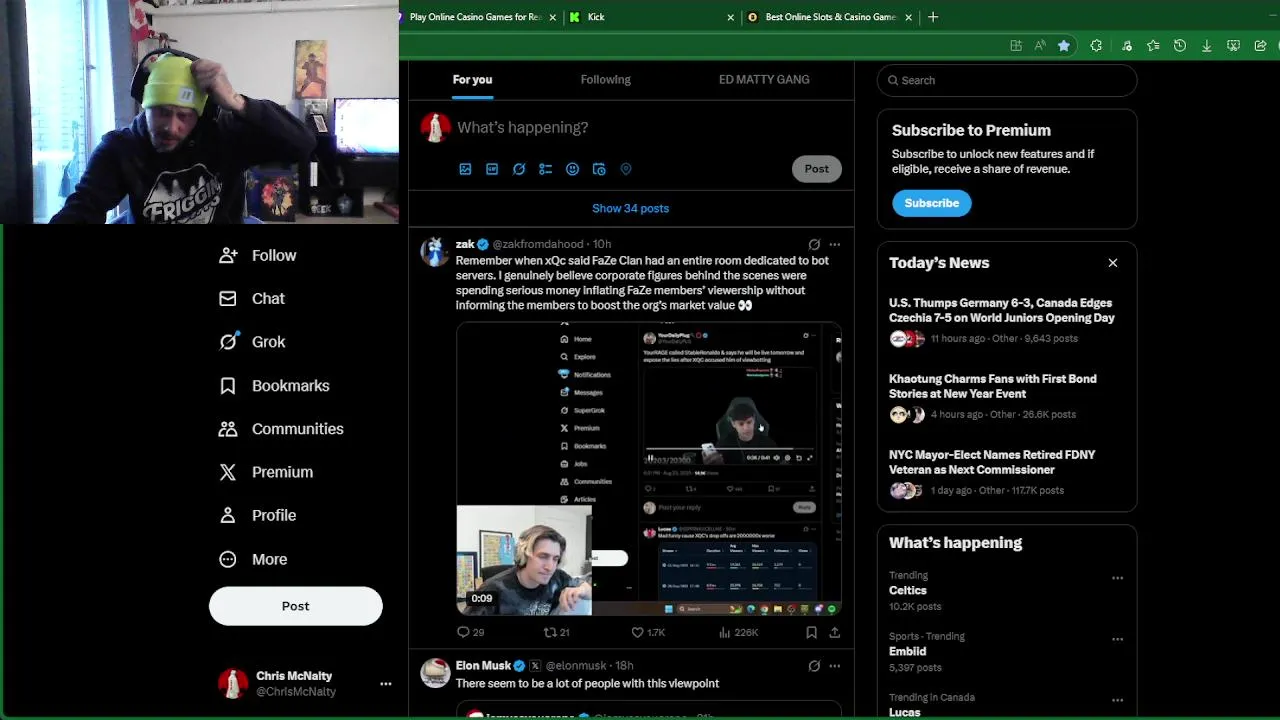Open the emoji picker in composer

(572, 169)
